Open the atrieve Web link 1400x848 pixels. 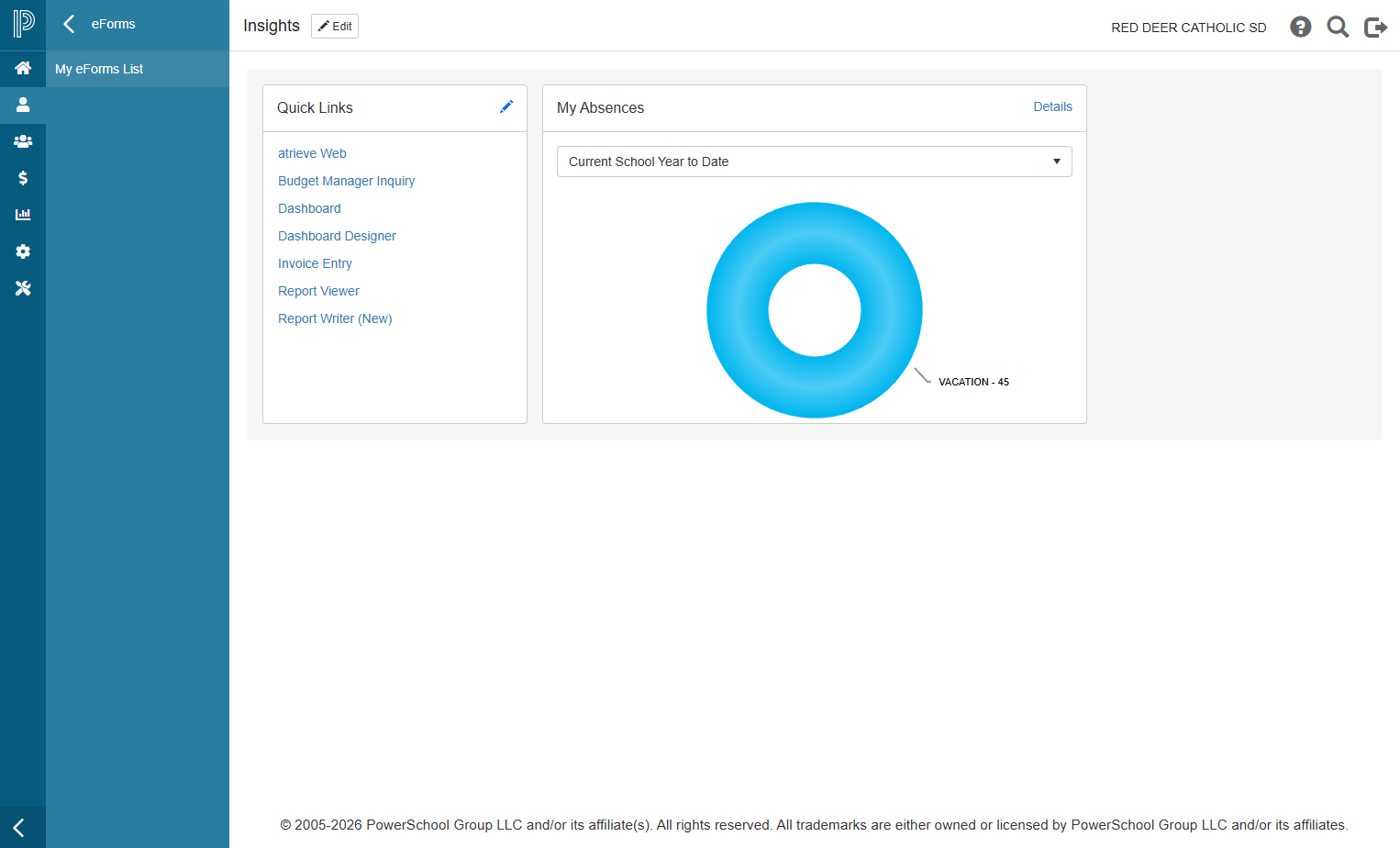coord(312,153)
